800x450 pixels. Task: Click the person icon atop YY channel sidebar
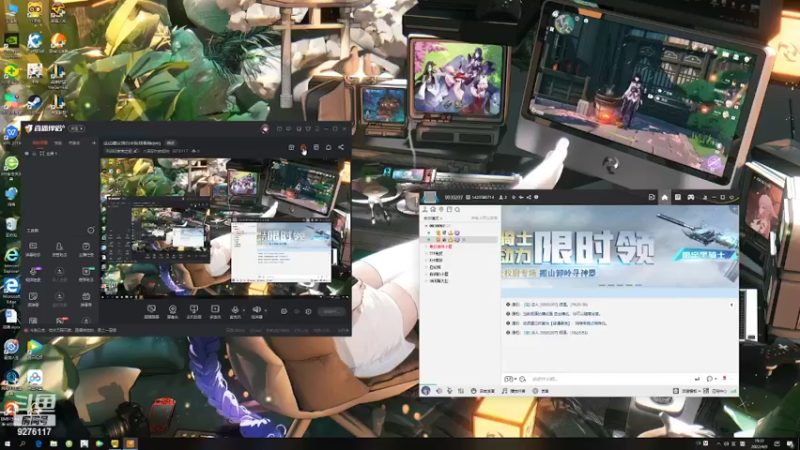(425, 210)
